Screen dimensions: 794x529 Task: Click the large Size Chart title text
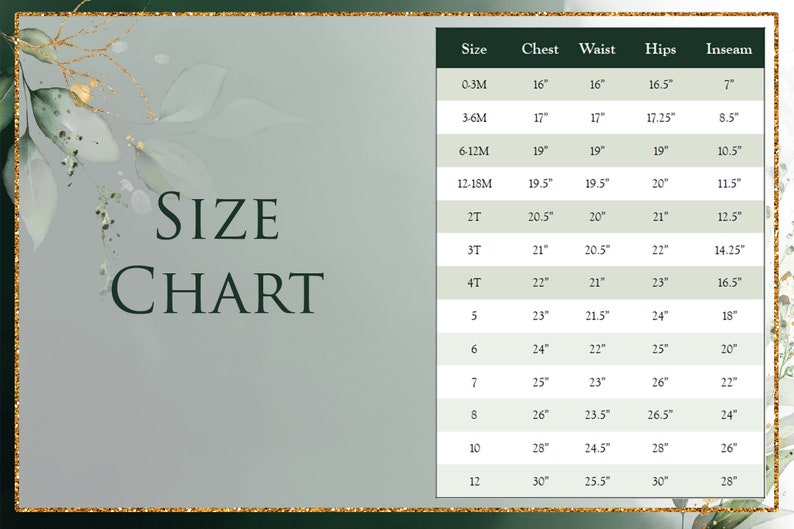217,253
